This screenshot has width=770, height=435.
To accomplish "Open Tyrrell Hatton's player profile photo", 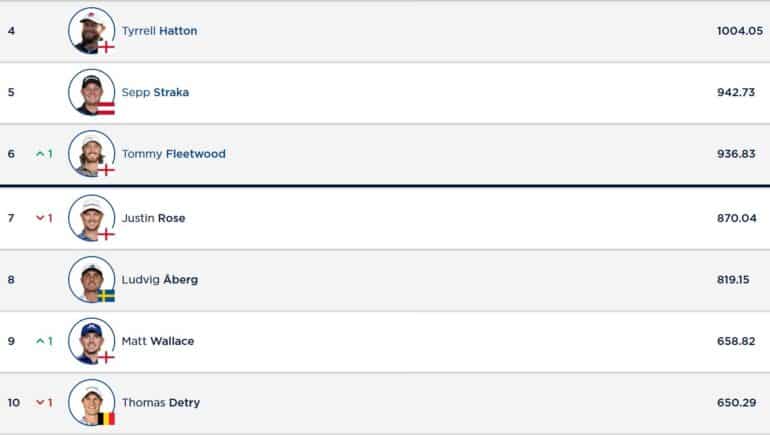I will (91, 30).
